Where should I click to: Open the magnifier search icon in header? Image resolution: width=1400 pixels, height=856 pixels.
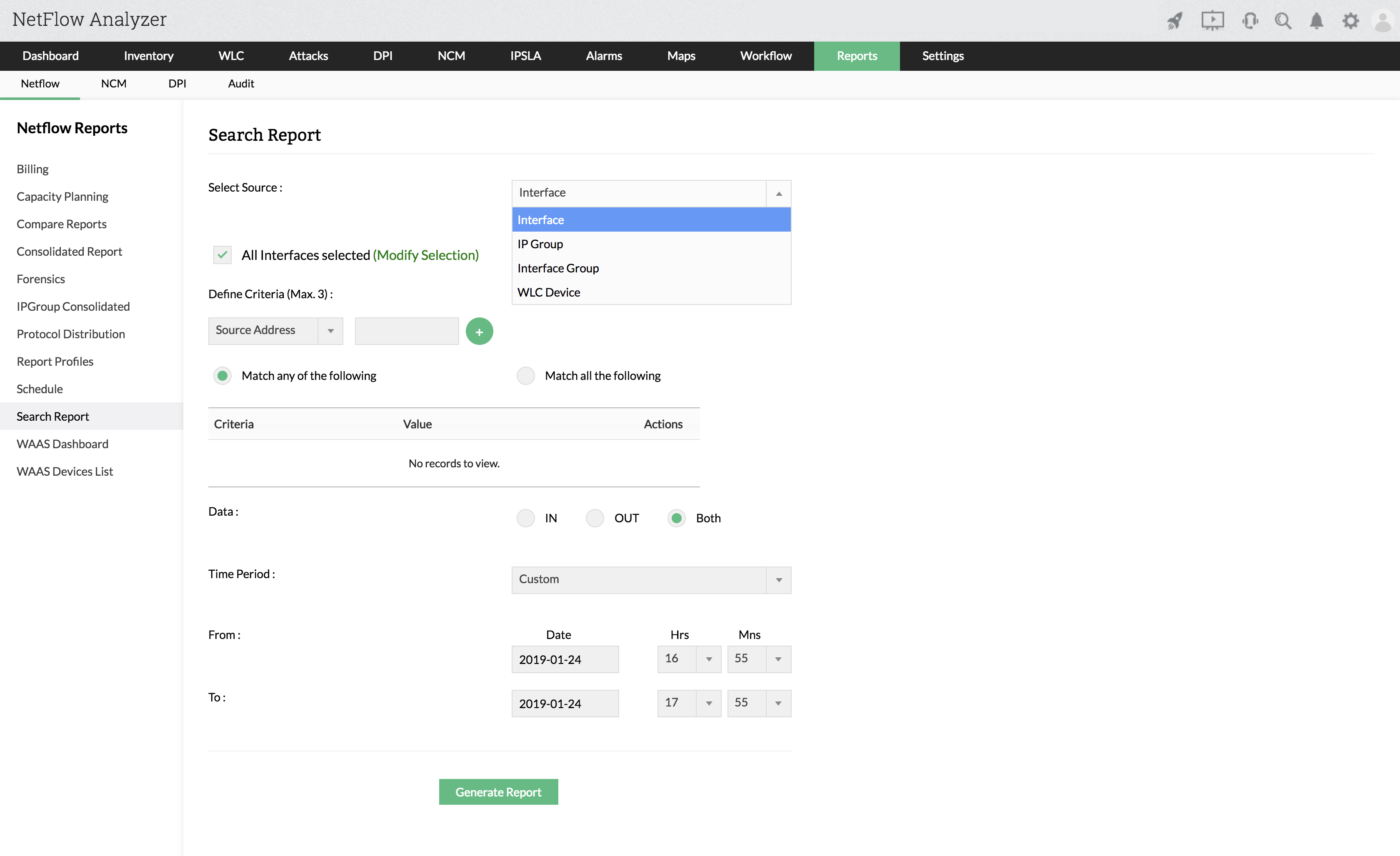(x=1282, y=21)
